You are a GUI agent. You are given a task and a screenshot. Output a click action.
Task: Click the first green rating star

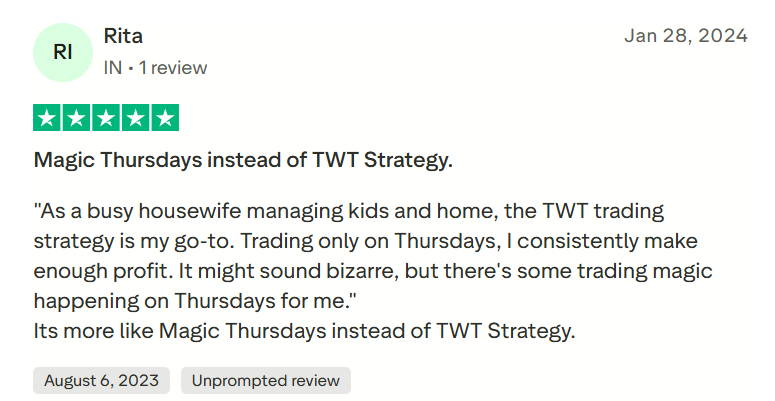[47, 118]
